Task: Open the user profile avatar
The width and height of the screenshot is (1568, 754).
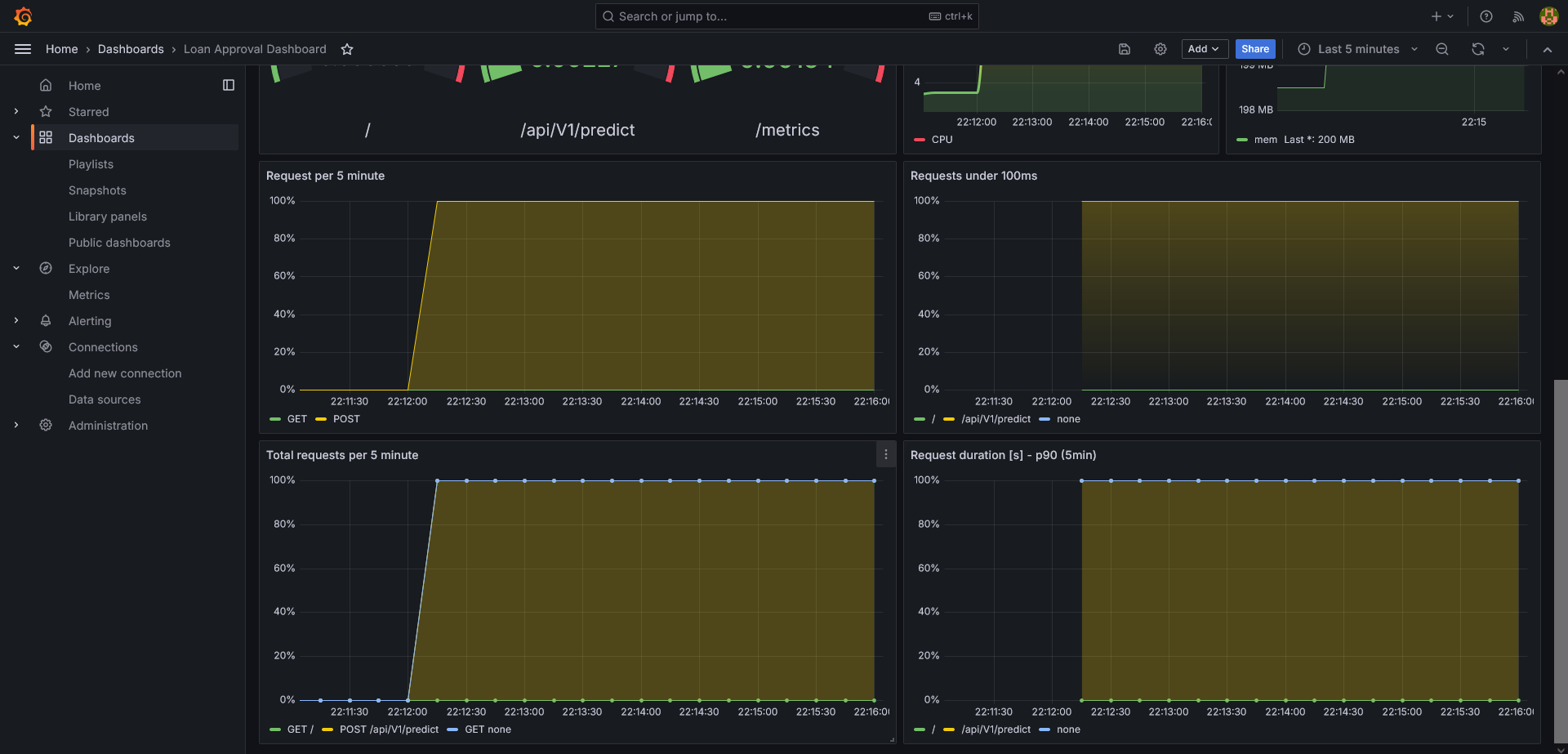Action: click(1548, 16)
